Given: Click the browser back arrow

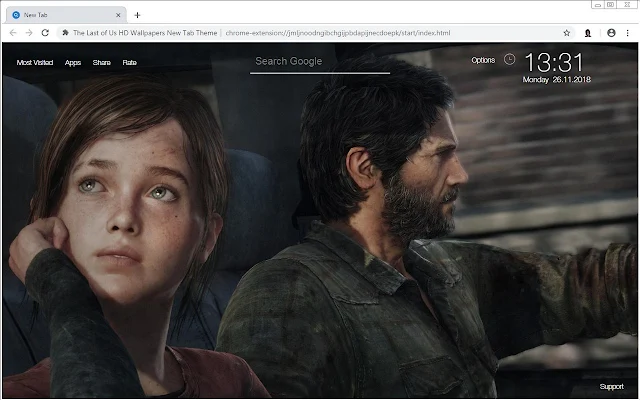Looking at the screenshot, I should point(13,33).
